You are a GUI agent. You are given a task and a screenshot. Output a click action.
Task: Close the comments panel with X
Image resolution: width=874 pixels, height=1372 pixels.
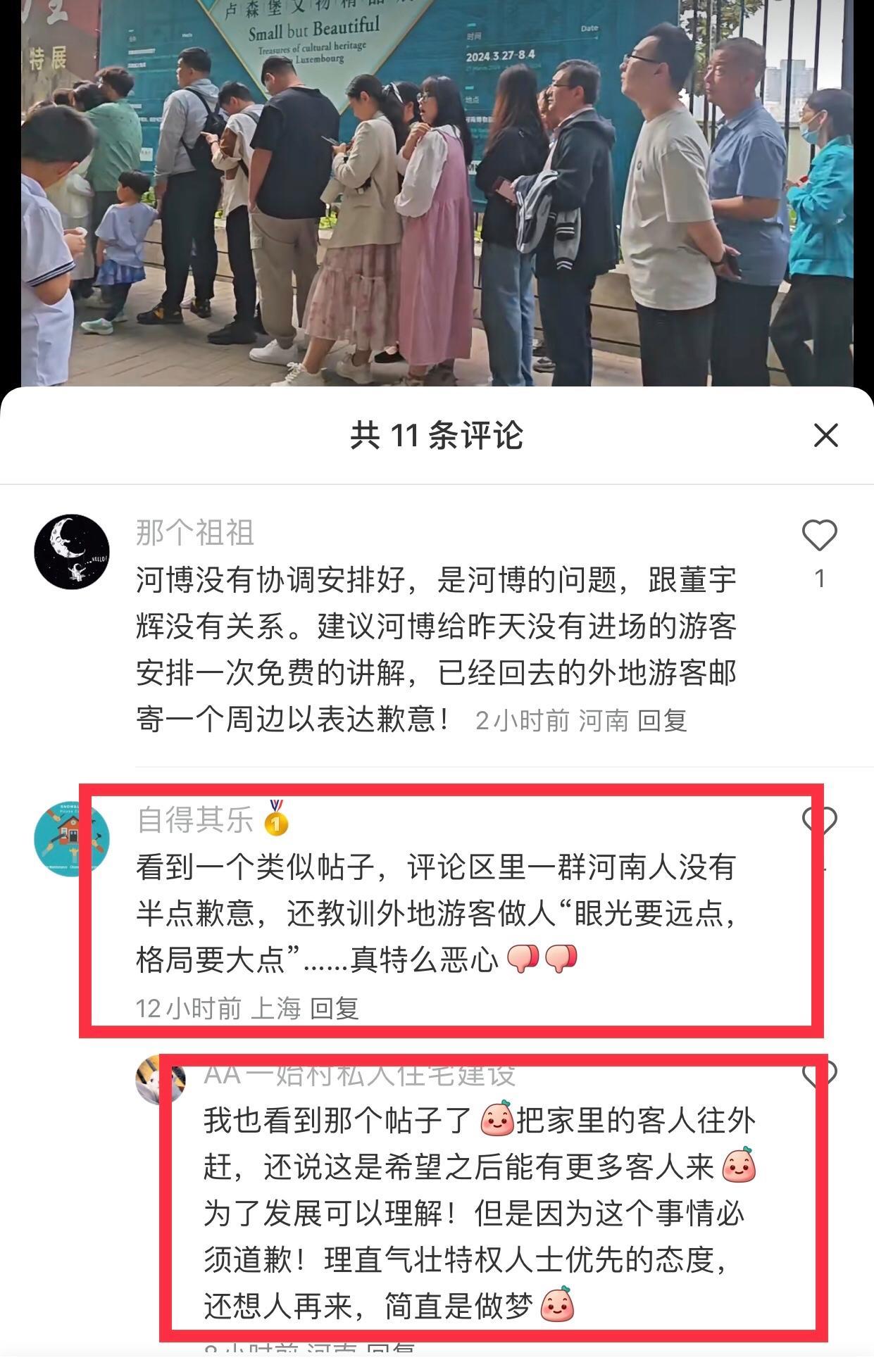(825, 435)
